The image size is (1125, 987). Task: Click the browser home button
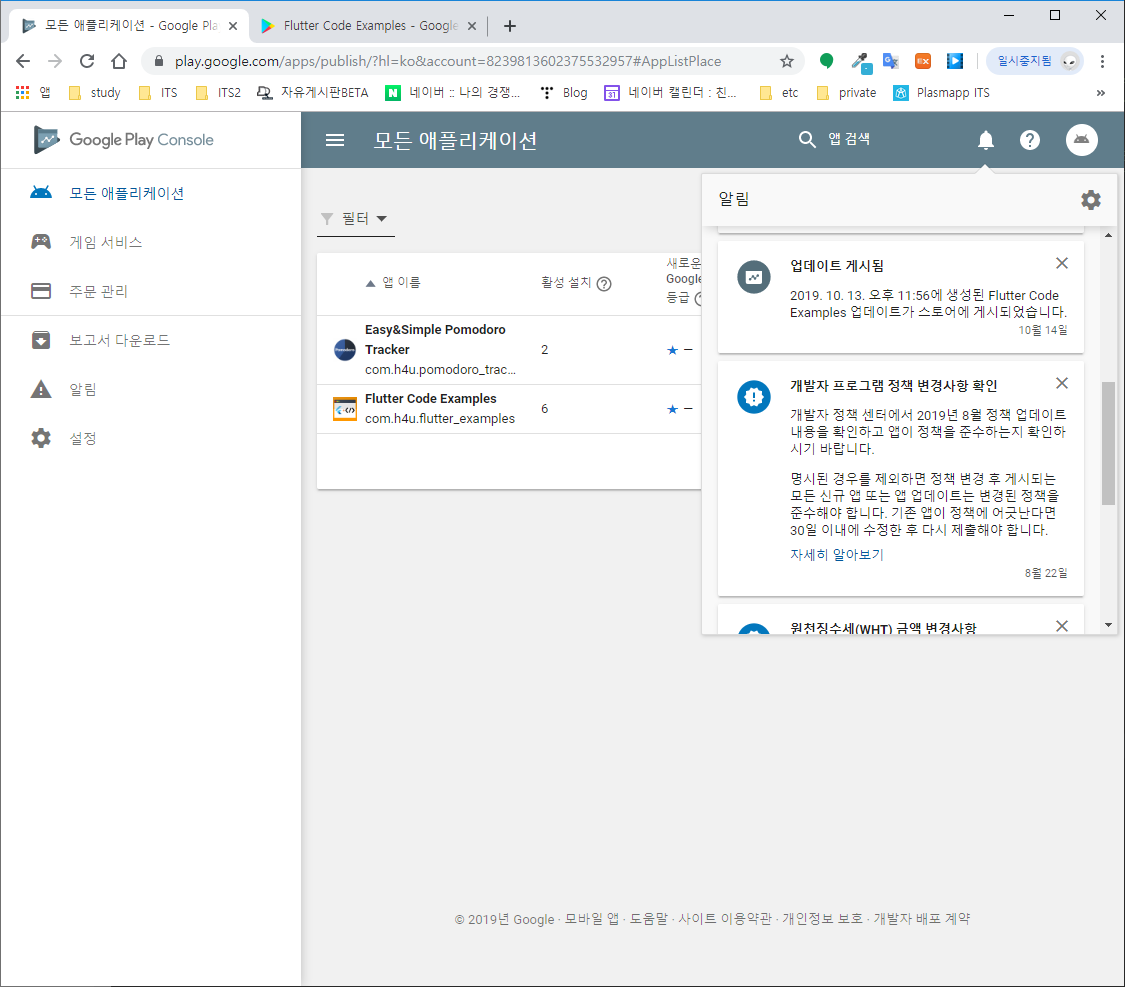[119, 61]
